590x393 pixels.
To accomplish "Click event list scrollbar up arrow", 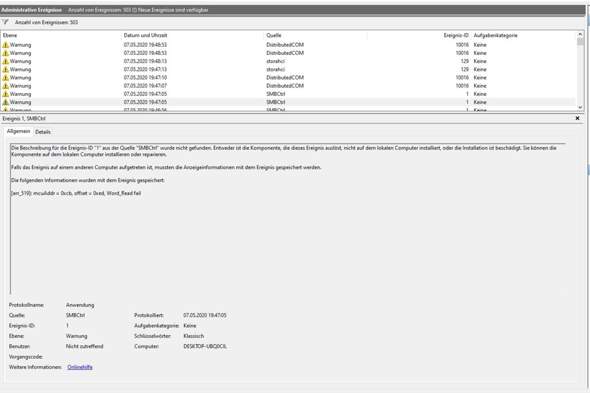I will (580, 35).
